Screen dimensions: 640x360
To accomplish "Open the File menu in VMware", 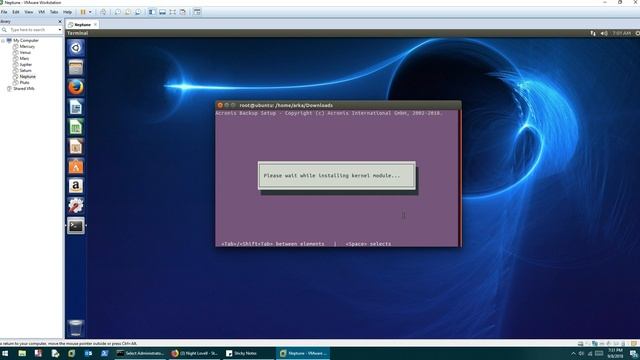I will point(4,12).
